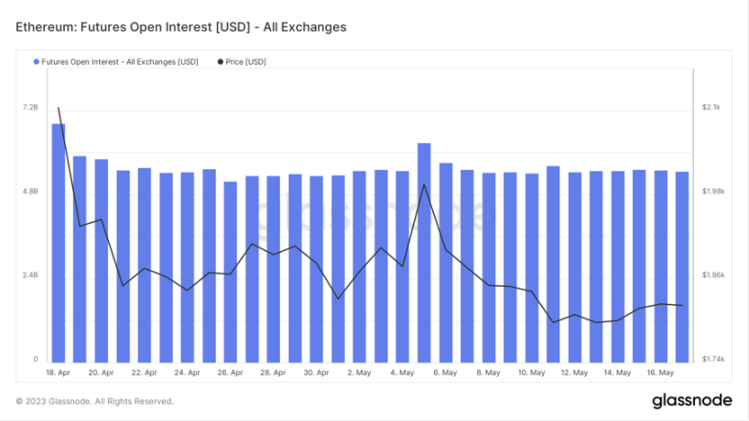Image resolution: width=749 pixels, height=421 pixels.
Task: Click the '16. May' x-axis label
Action: 660,373
